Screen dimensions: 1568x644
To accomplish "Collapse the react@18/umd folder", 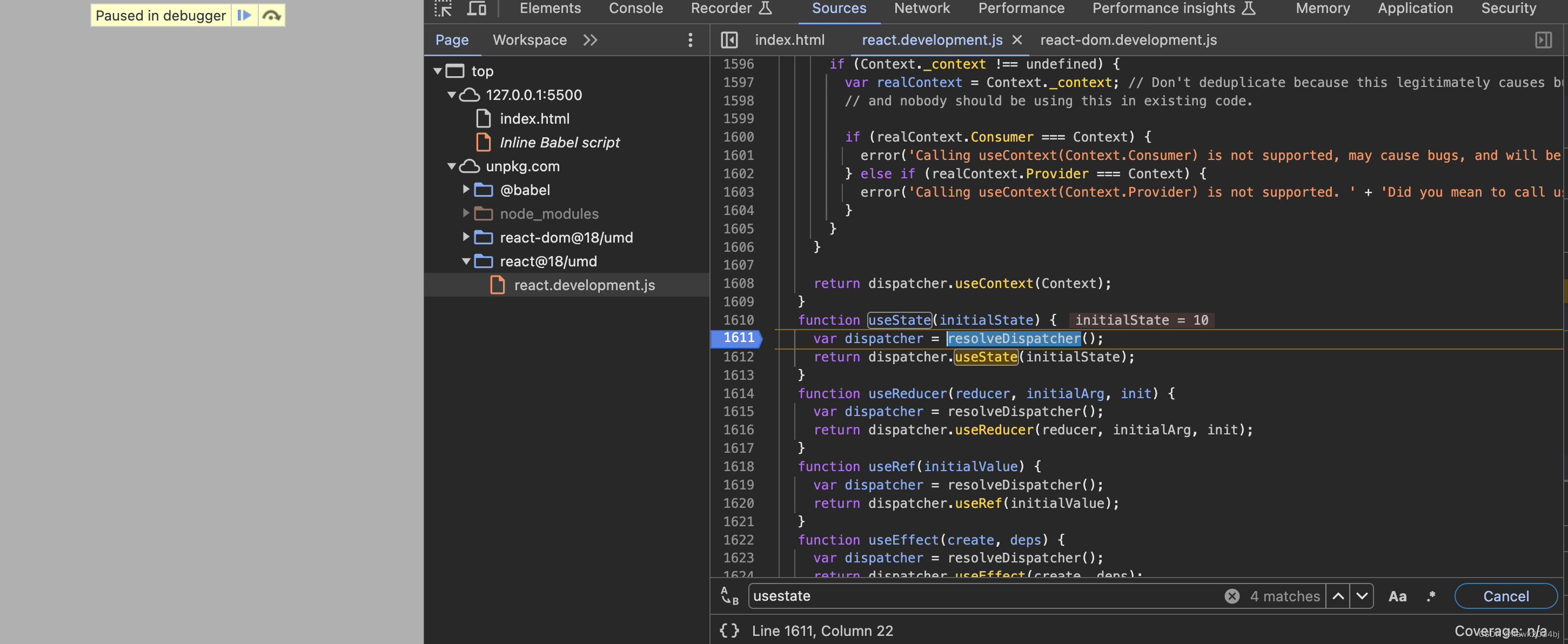I will pos(466,261).
